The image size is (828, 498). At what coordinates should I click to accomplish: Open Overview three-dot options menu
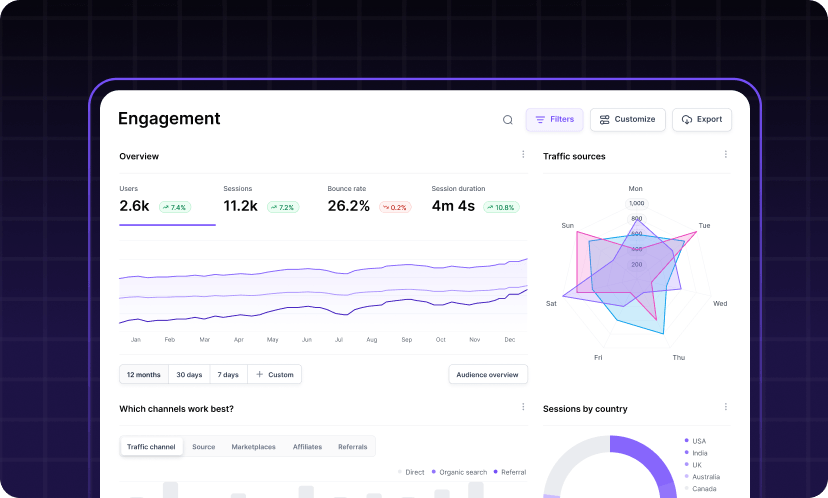(x=523, y=155)
